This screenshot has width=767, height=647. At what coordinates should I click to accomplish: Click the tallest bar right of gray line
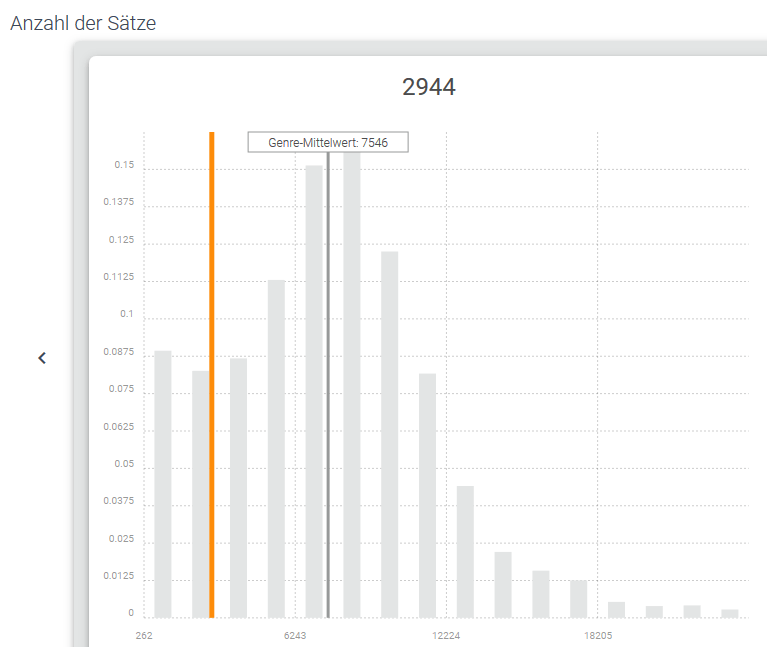pyautogui.click(x=352, y=385)
